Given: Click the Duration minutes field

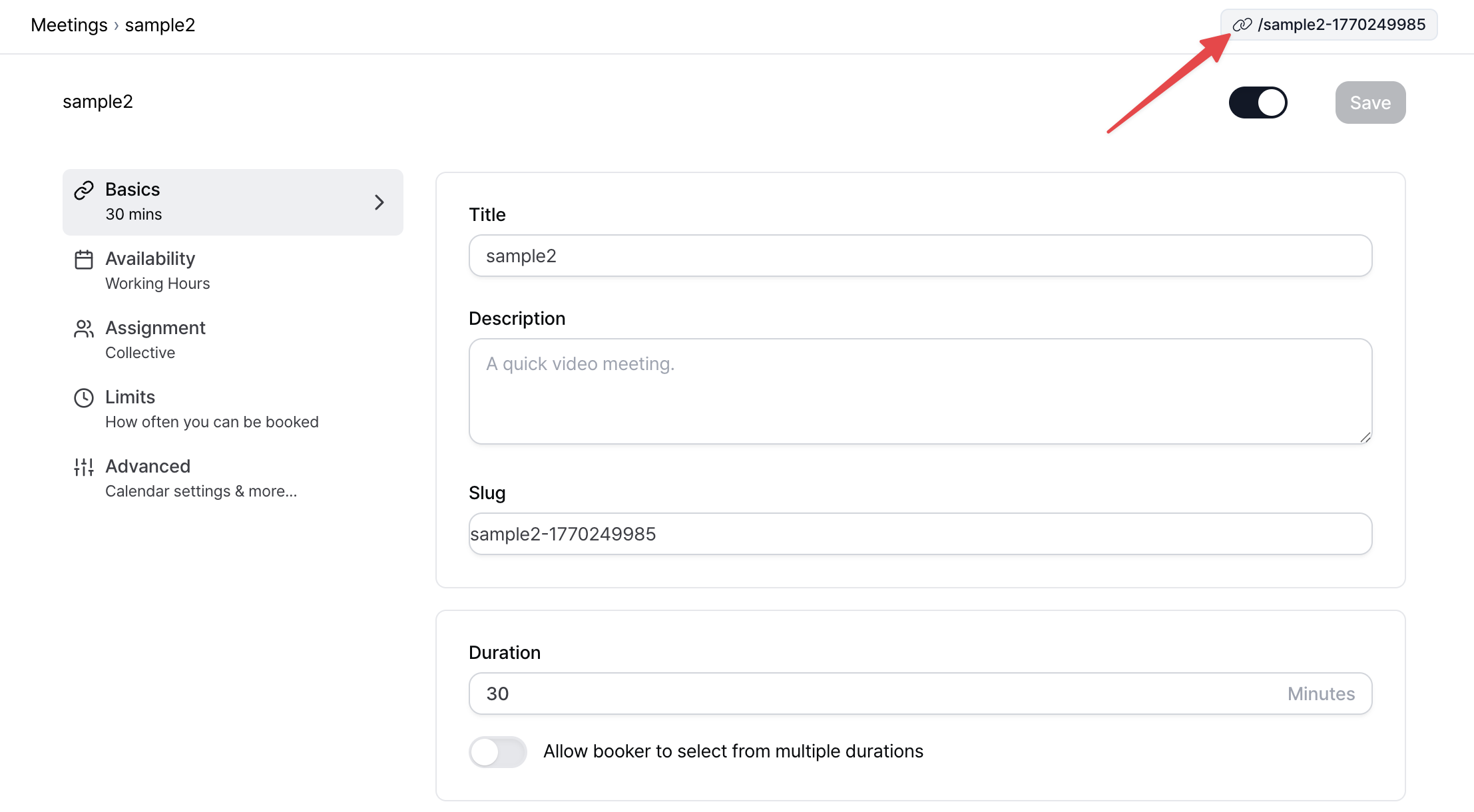Looking at the screenshot, I should pyautogui.click(x=865, y=694).
